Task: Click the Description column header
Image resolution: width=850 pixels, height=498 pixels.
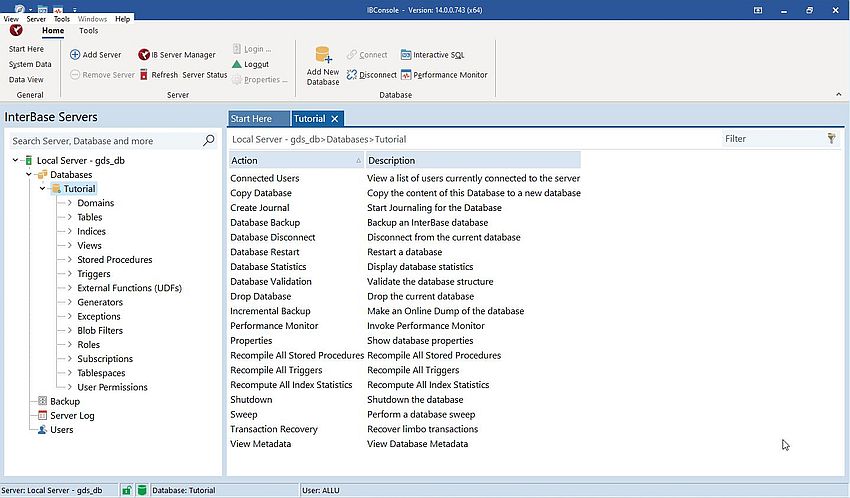Action: pos(473,160)
